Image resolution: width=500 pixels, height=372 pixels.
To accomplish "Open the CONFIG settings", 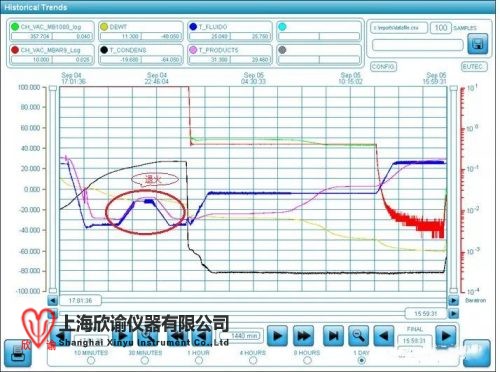I will click(383, 67).
